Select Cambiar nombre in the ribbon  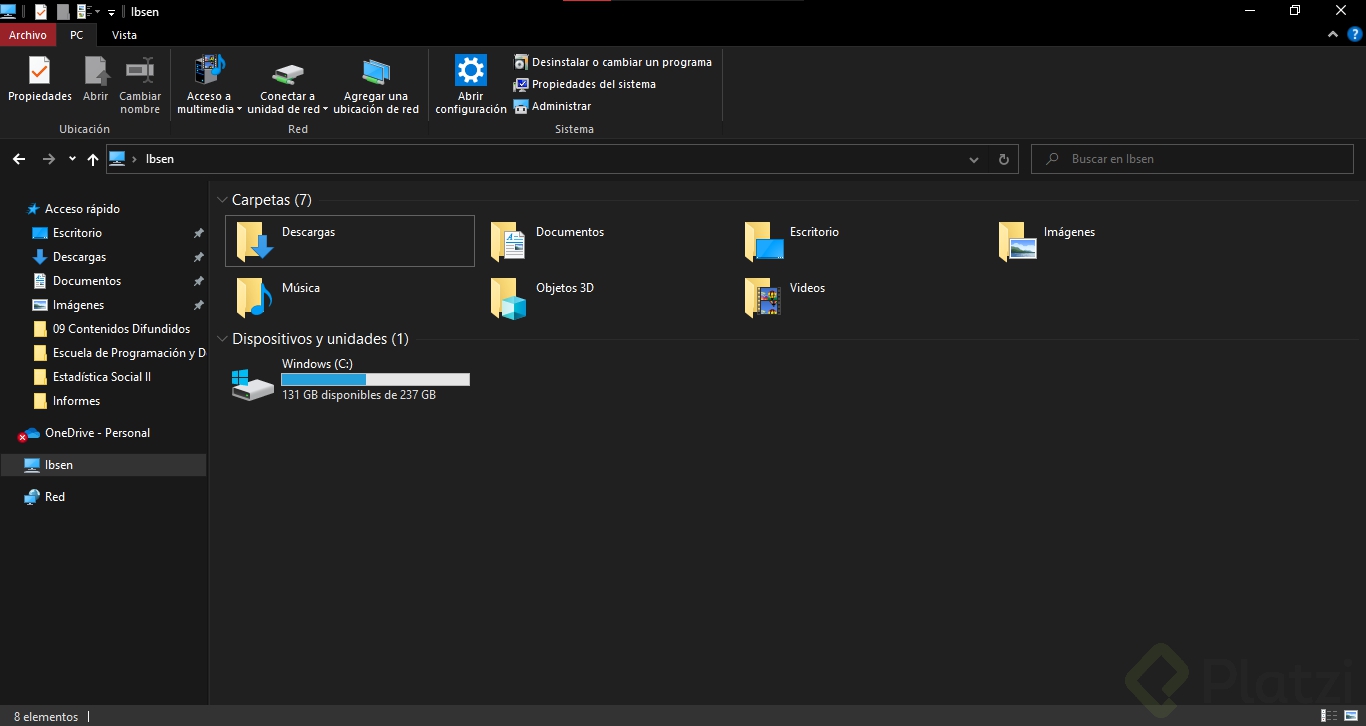click(140, 85)
